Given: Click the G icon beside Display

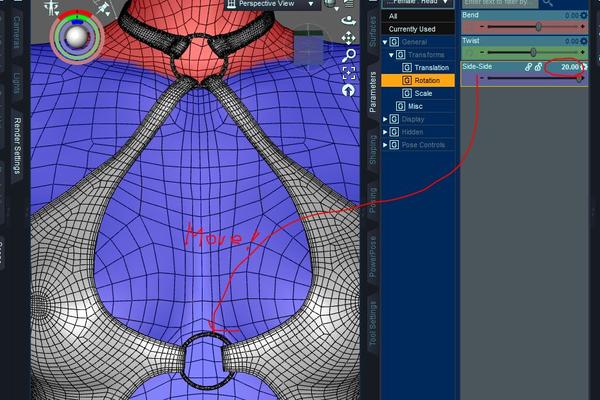Looking at the screenshot, I should [394, 119].
